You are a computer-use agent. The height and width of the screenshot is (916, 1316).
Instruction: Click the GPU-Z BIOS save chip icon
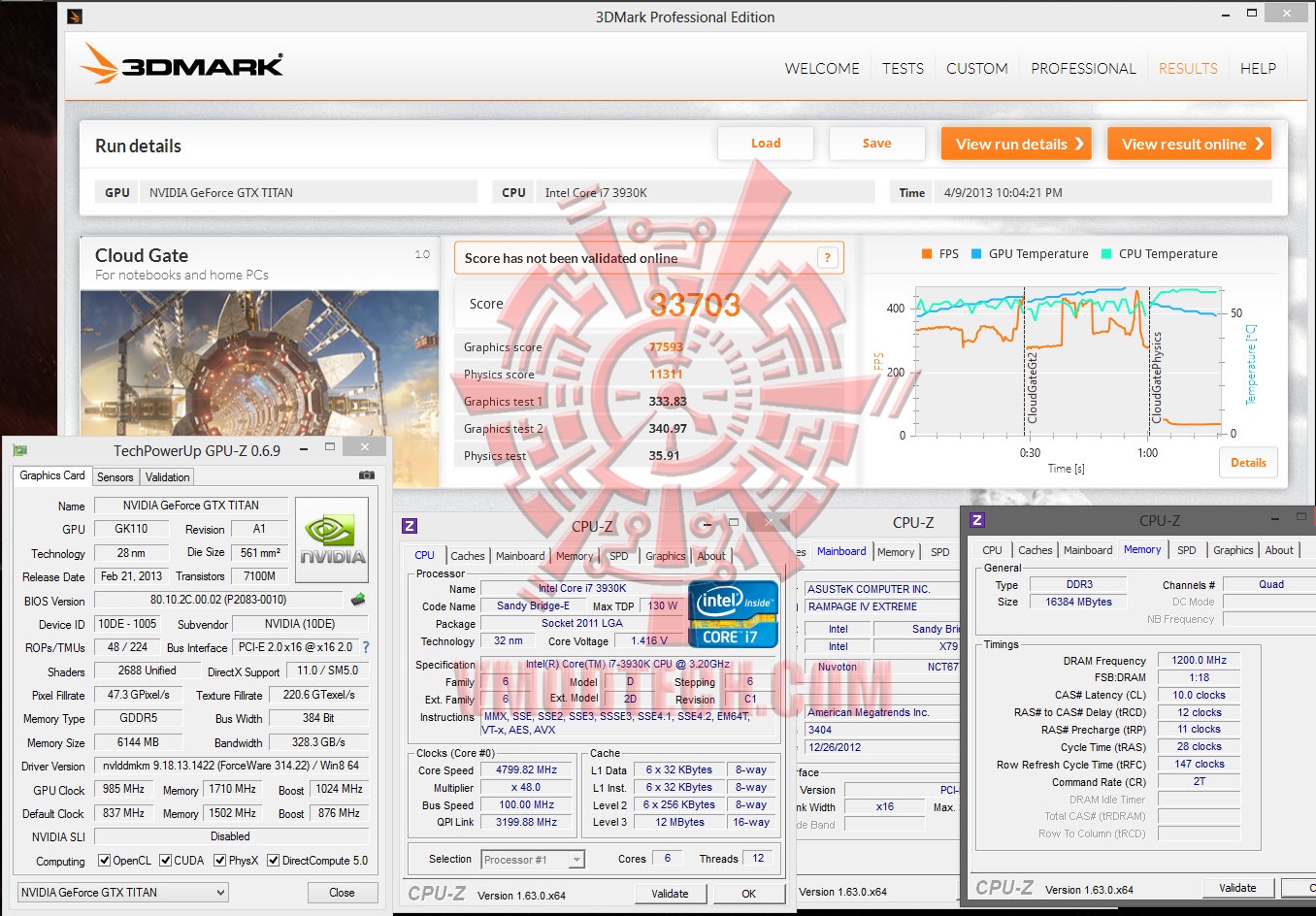pyautogui.click(x=358, y=600)
